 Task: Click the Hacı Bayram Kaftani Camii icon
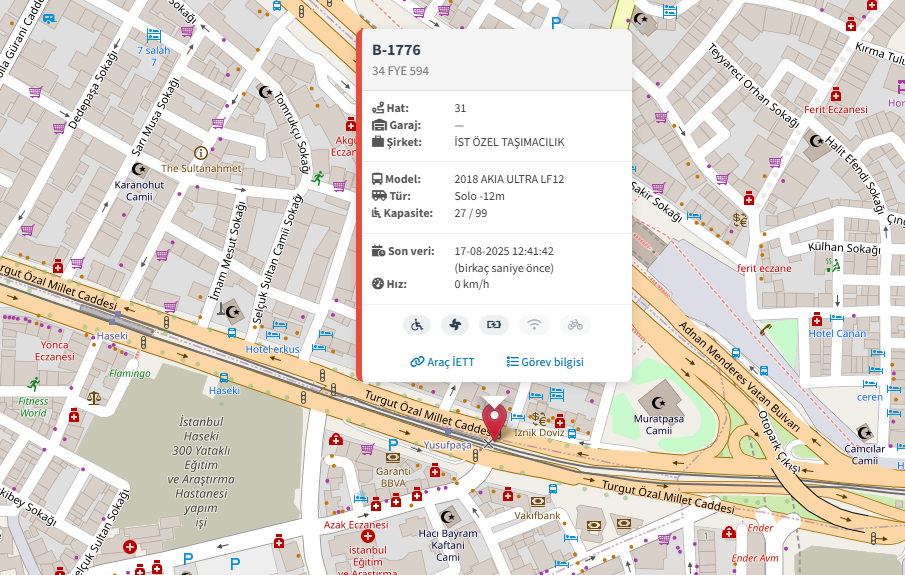pos(447,517)
